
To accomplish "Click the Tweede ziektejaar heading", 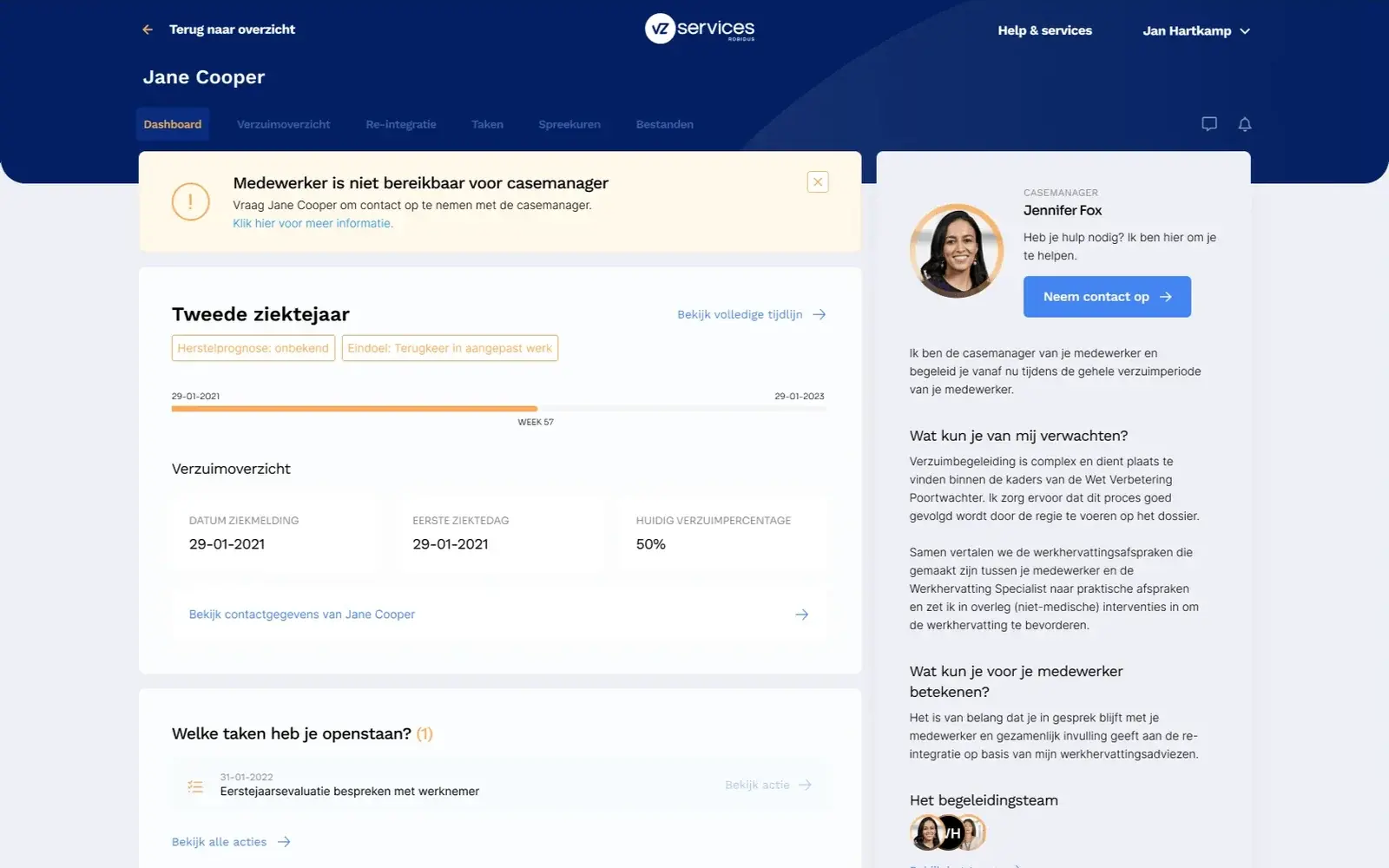I will [260, 314].
